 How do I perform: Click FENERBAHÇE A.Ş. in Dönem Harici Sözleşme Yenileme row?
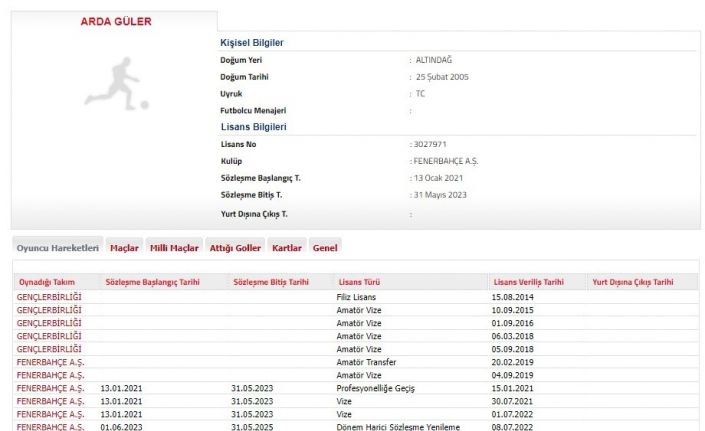(x=50, y=427)
